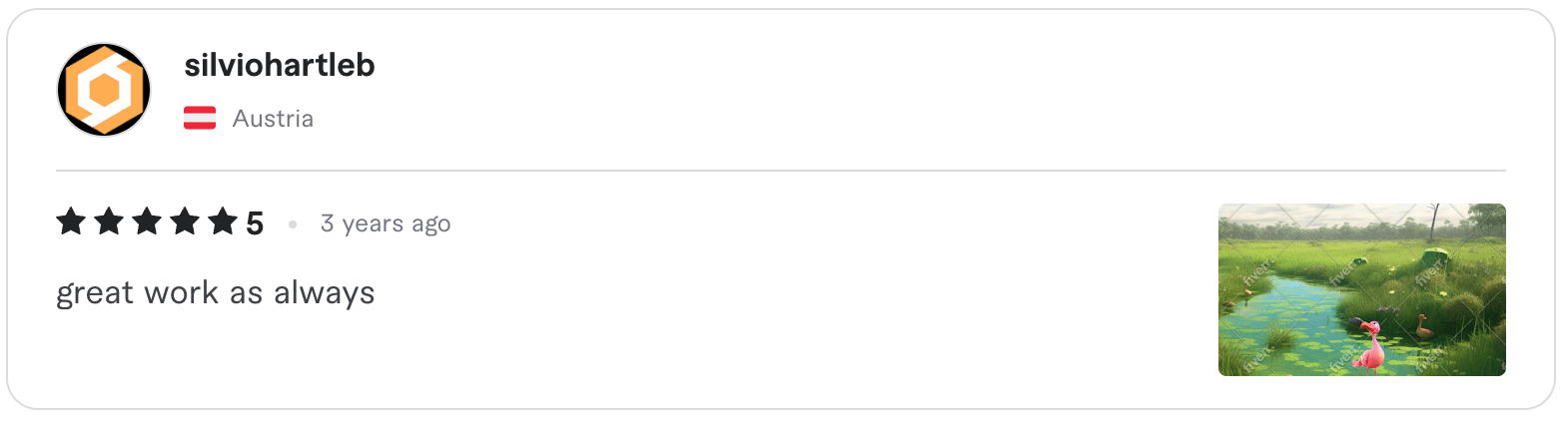Click the third rating star

coord(147,221)
